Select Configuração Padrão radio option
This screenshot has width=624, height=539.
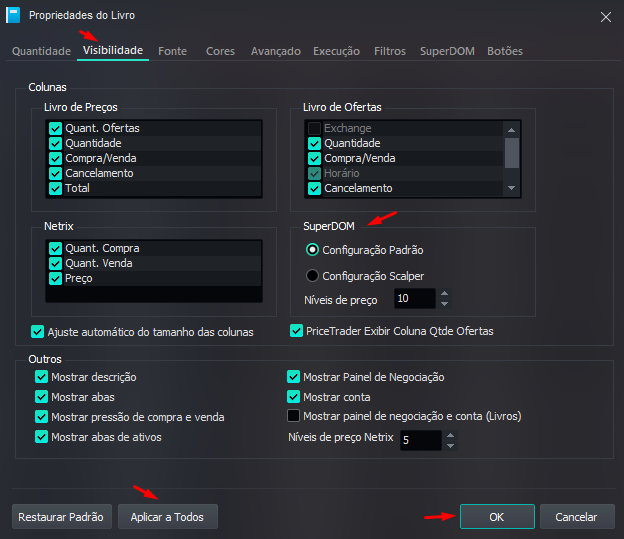point(312,250)
